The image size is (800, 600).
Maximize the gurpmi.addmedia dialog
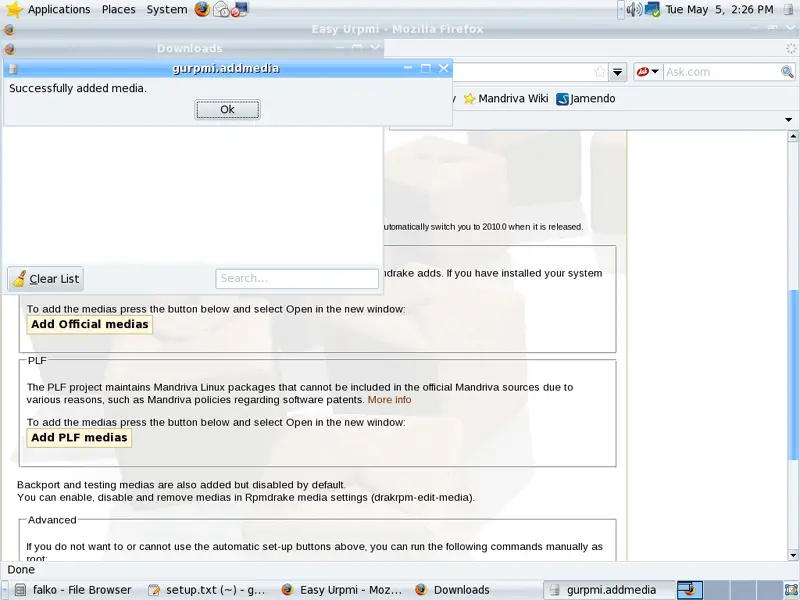(x=426, y=68)
